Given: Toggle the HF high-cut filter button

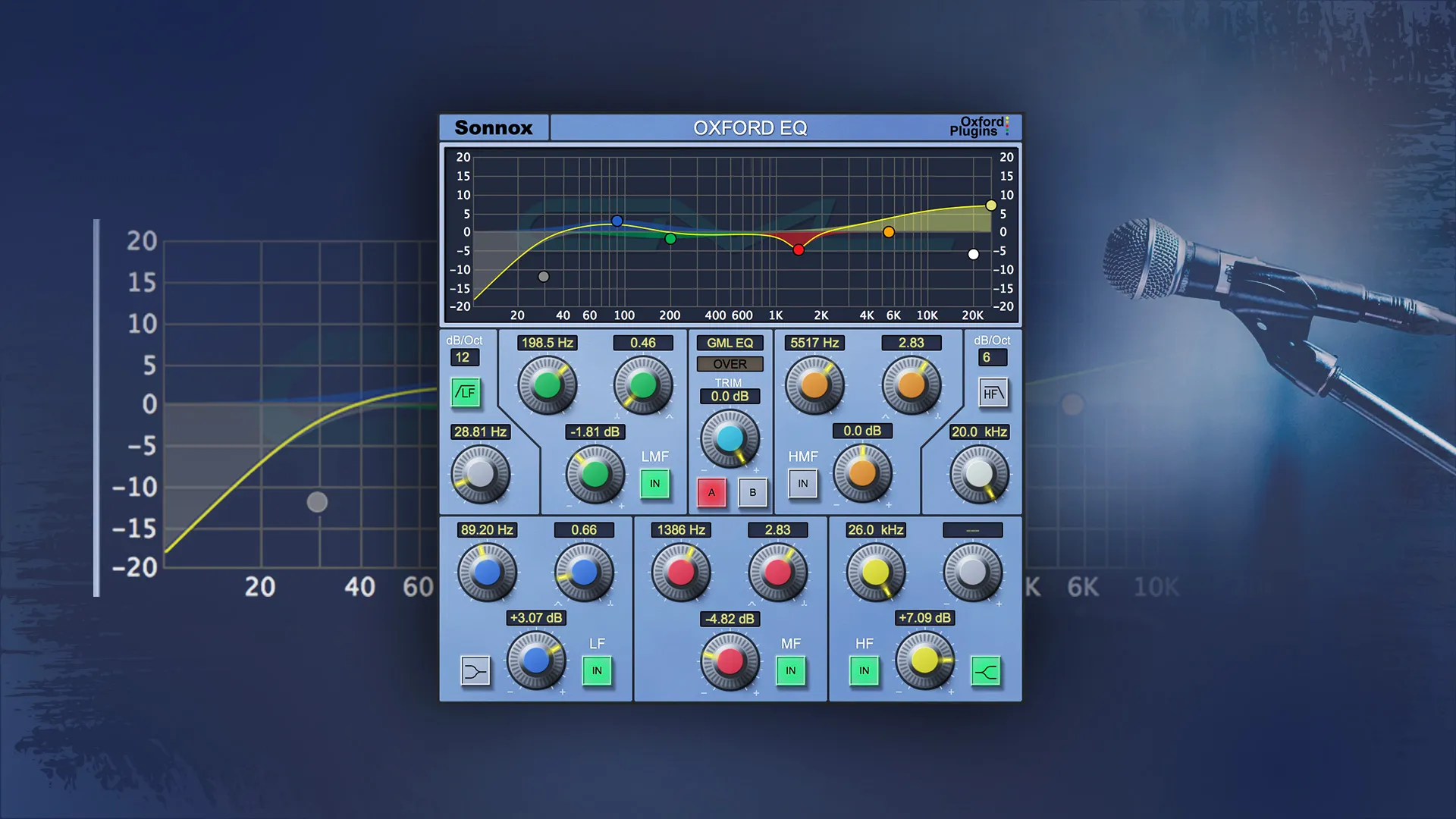Looking at the screenshot, I should pos(993,393).
